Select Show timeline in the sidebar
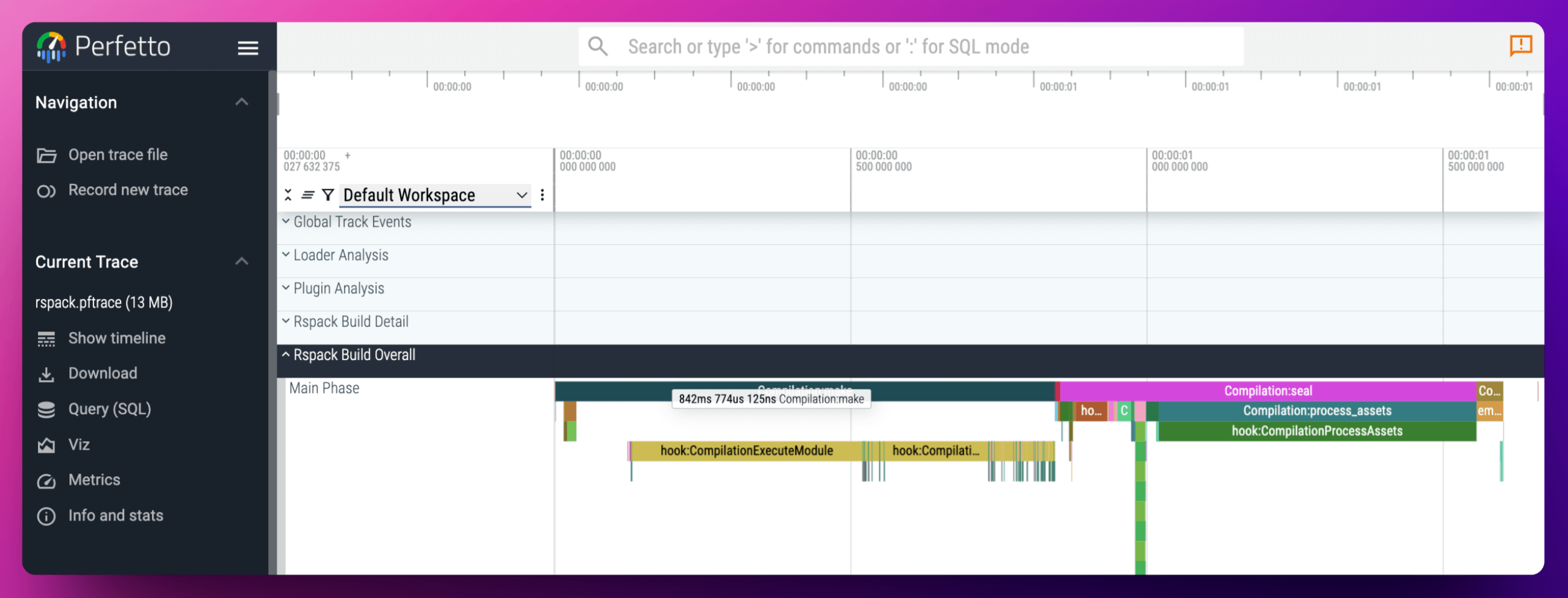This screenshot has height=598, width=1568. (x=116, y=339)
